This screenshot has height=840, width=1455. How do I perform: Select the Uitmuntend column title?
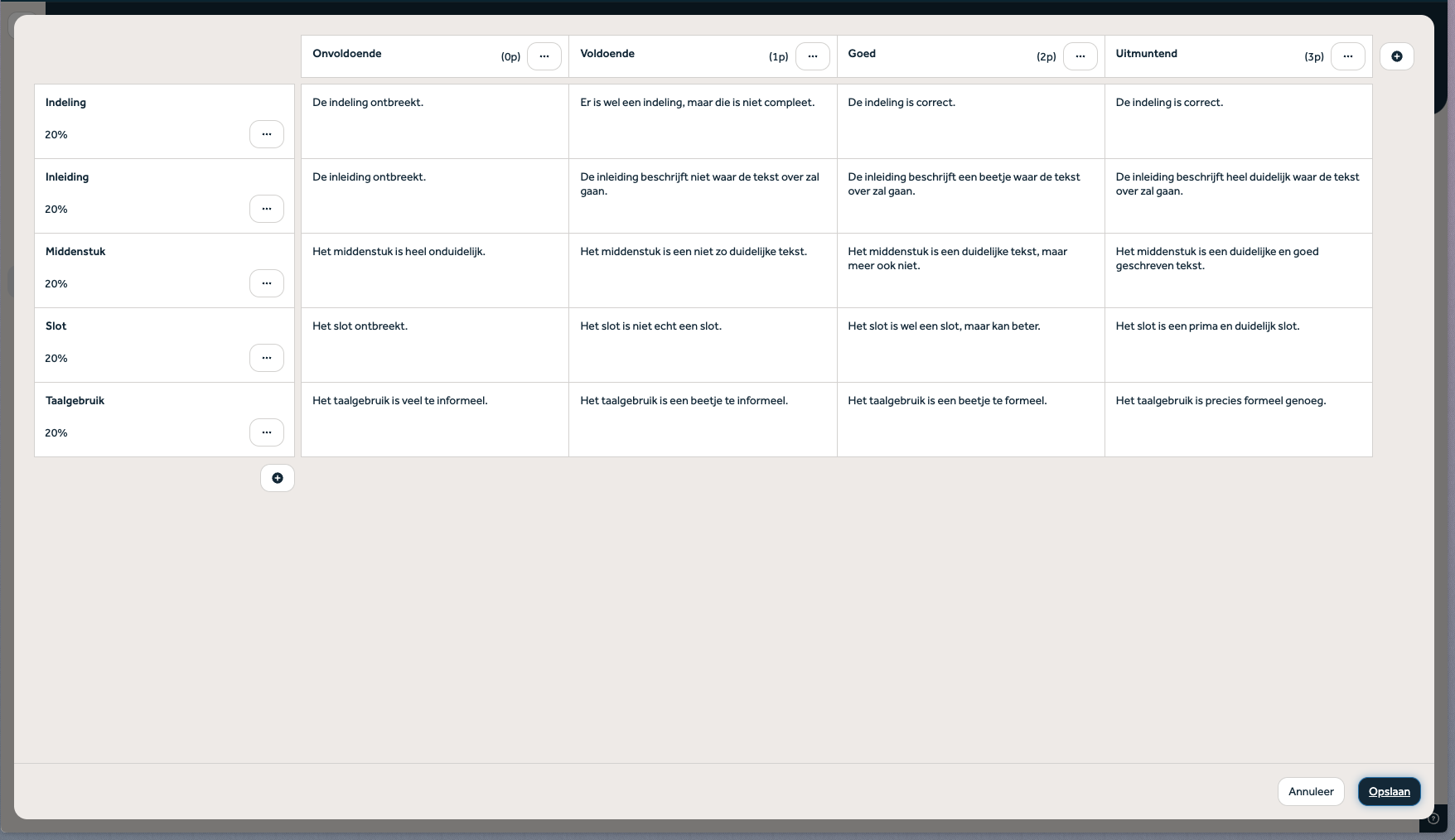1147,54
